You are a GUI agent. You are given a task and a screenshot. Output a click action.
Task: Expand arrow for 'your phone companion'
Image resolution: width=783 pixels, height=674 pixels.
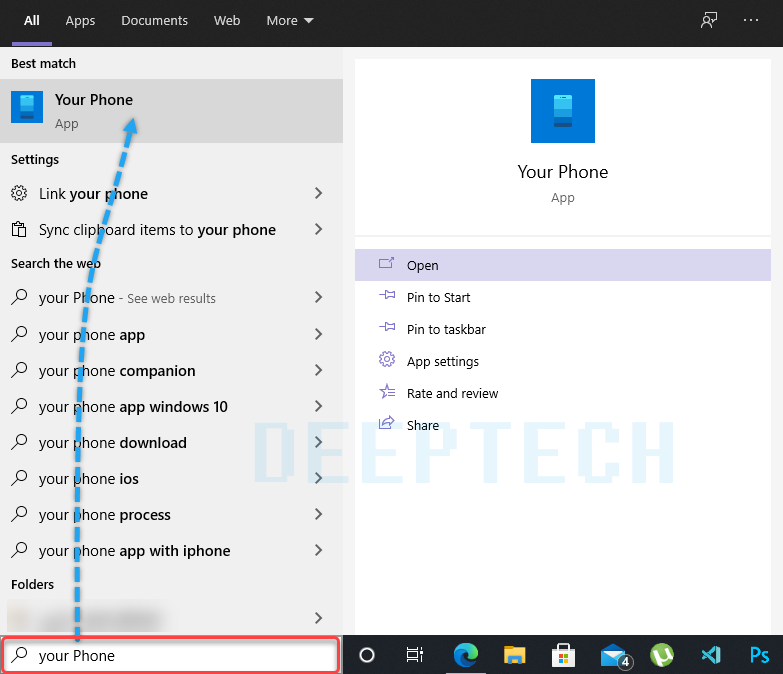pos(319,370)
